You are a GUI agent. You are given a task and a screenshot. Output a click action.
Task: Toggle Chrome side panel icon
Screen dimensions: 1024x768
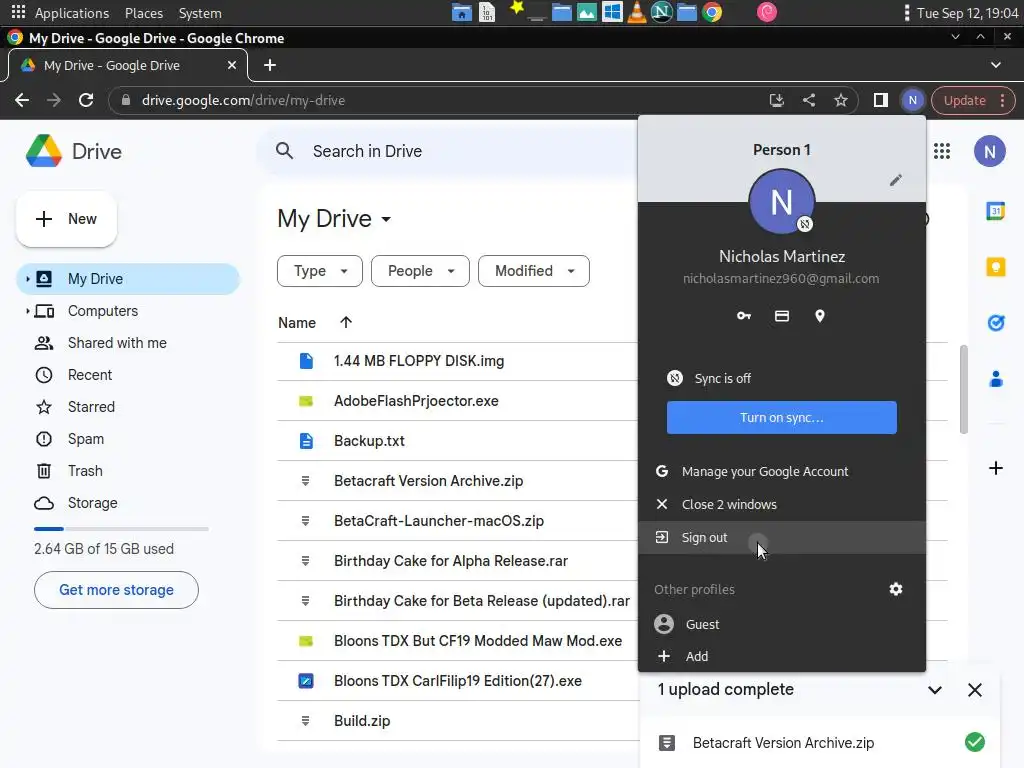pos(880,101)
